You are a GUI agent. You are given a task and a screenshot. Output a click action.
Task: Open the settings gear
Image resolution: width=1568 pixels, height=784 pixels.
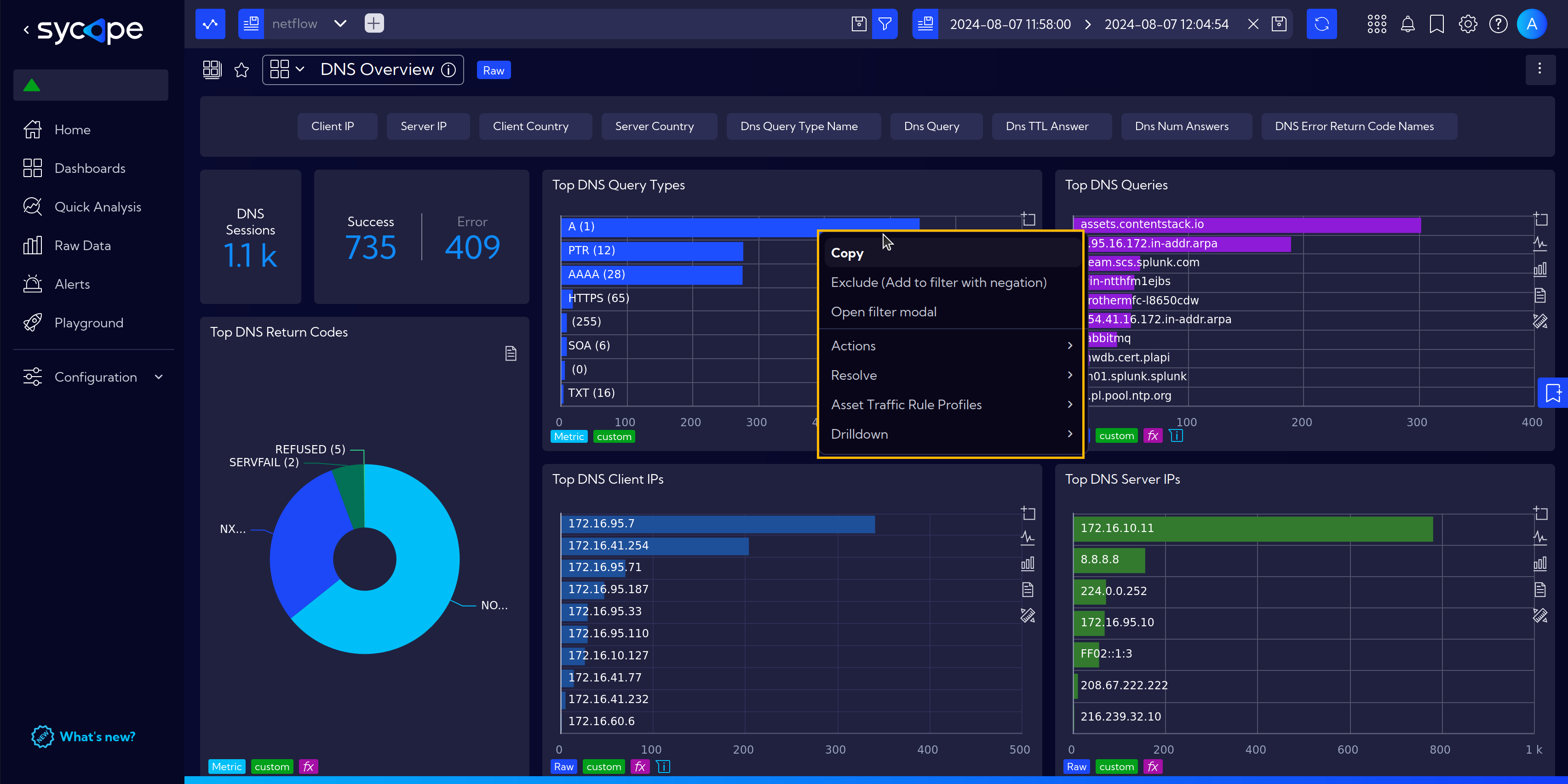[x=1468, y=24]
